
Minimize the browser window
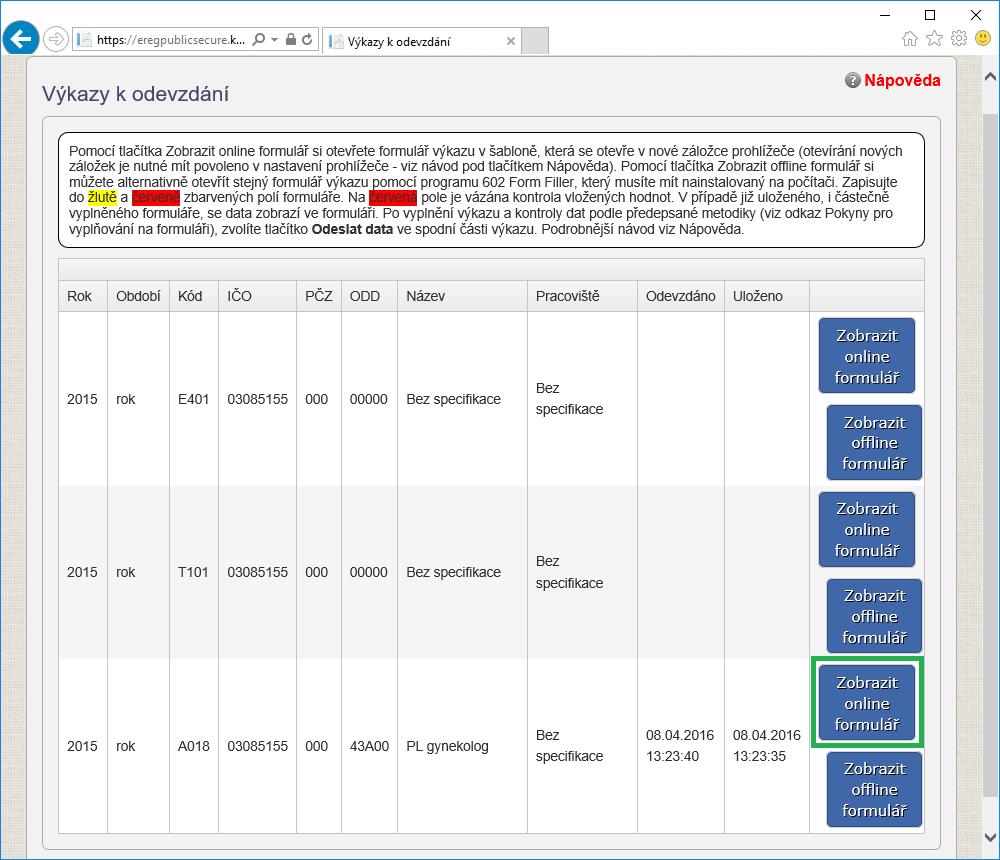tap(885, 15)
